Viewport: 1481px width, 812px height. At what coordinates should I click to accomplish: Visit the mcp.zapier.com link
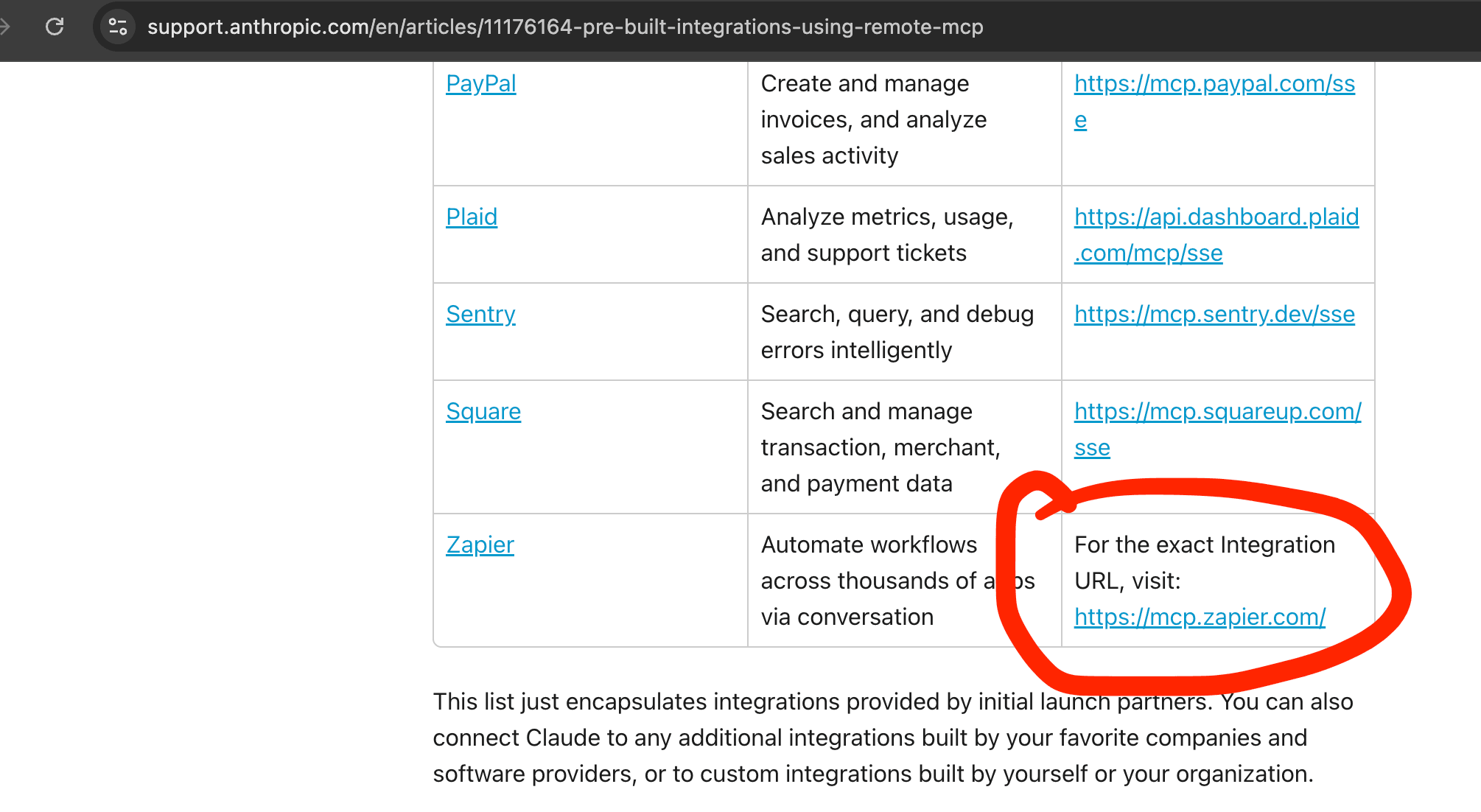click(x=1200, y=617)
